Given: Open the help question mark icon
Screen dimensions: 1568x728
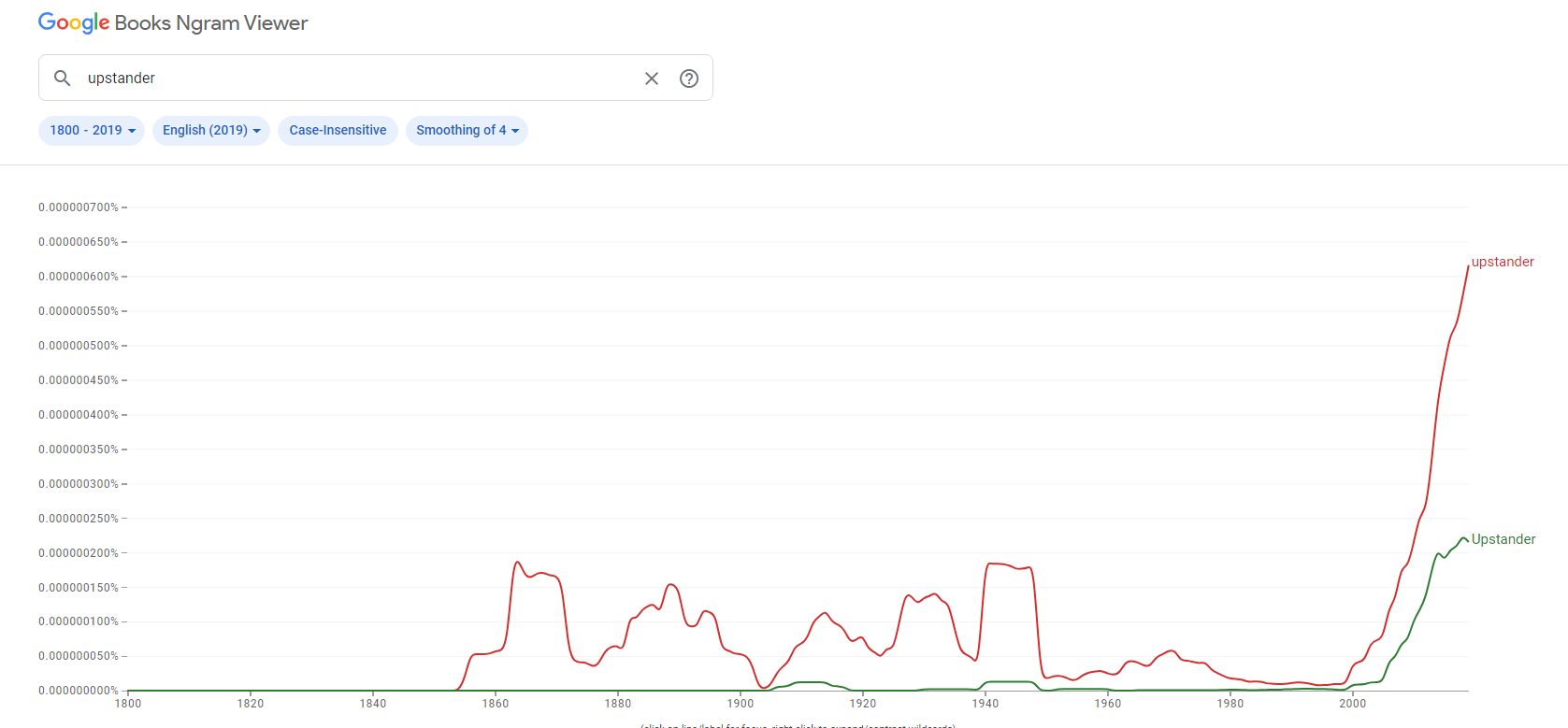Looking at the screenshot, I should 689,79.
